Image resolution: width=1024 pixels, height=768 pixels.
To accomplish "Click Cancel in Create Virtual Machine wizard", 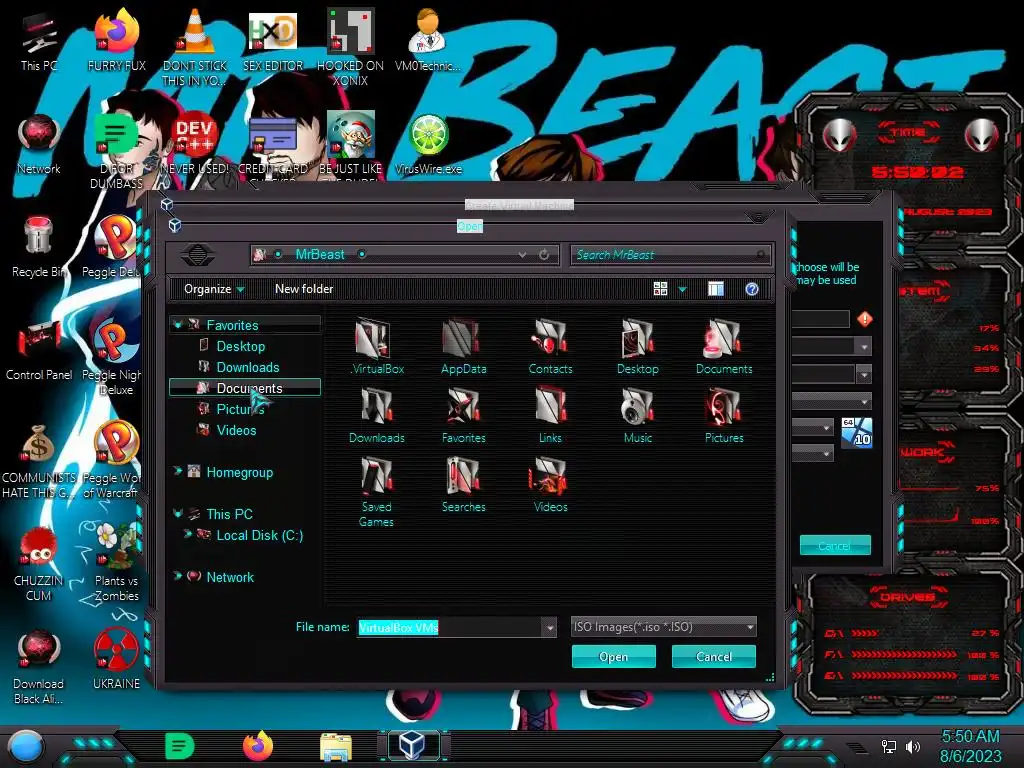I will pyautogui.click(x=835, y=545).
